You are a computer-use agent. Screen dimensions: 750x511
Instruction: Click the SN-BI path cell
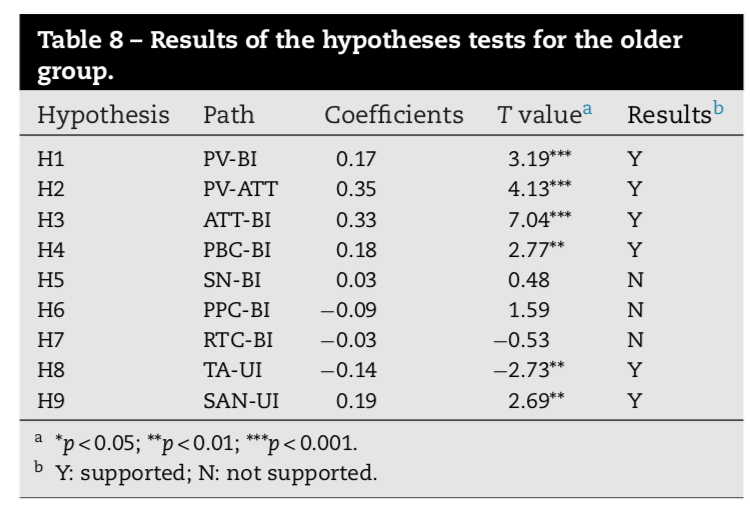(231, 279)
